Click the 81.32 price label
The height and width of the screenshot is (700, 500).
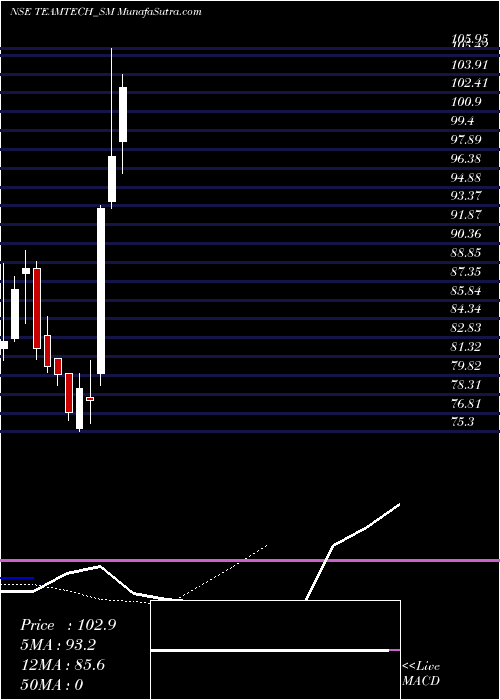[467, 347]
